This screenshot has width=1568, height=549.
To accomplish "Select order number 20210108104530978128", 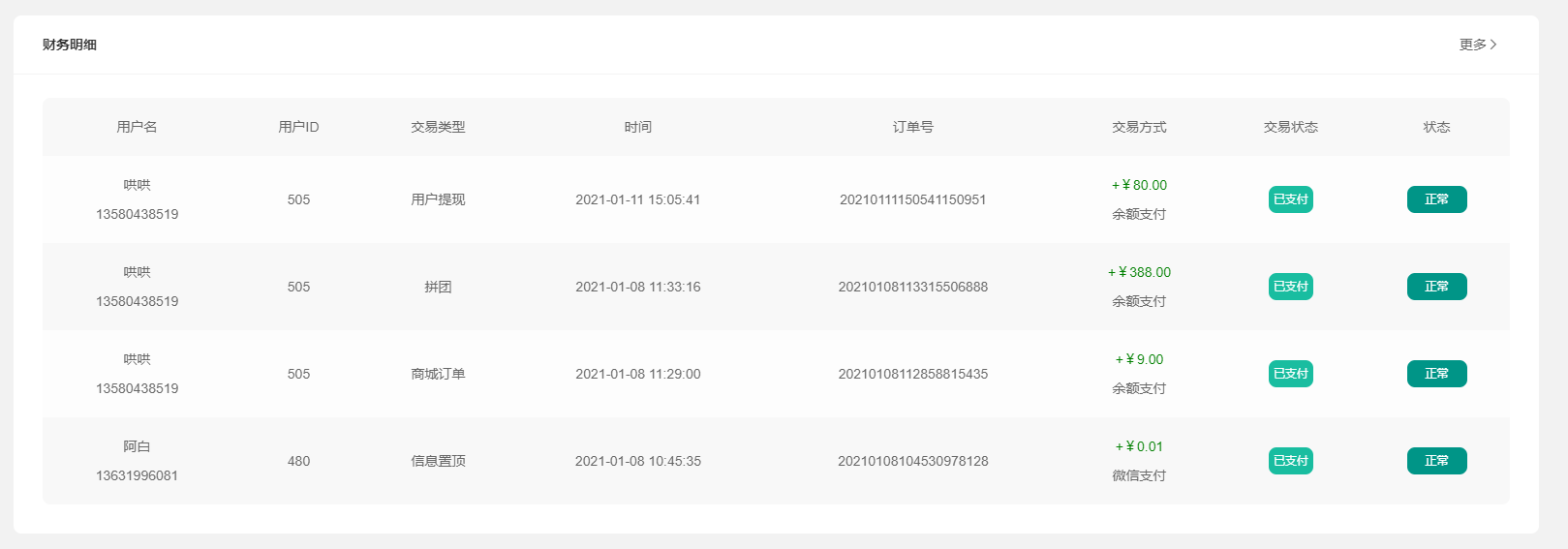I will pos(912,461).
